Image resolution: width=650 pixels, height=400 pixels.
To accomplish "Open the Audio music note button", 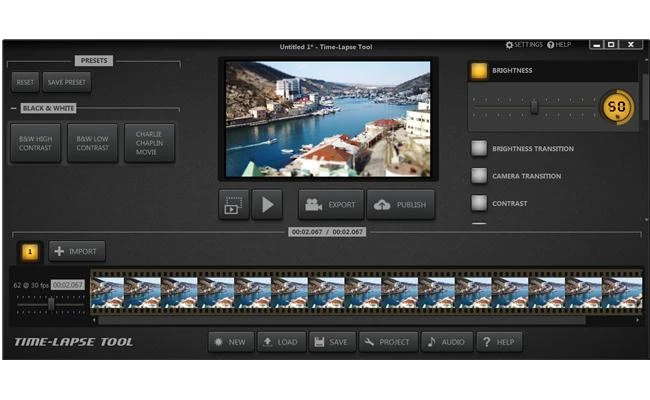I will (x=447, y=342).
